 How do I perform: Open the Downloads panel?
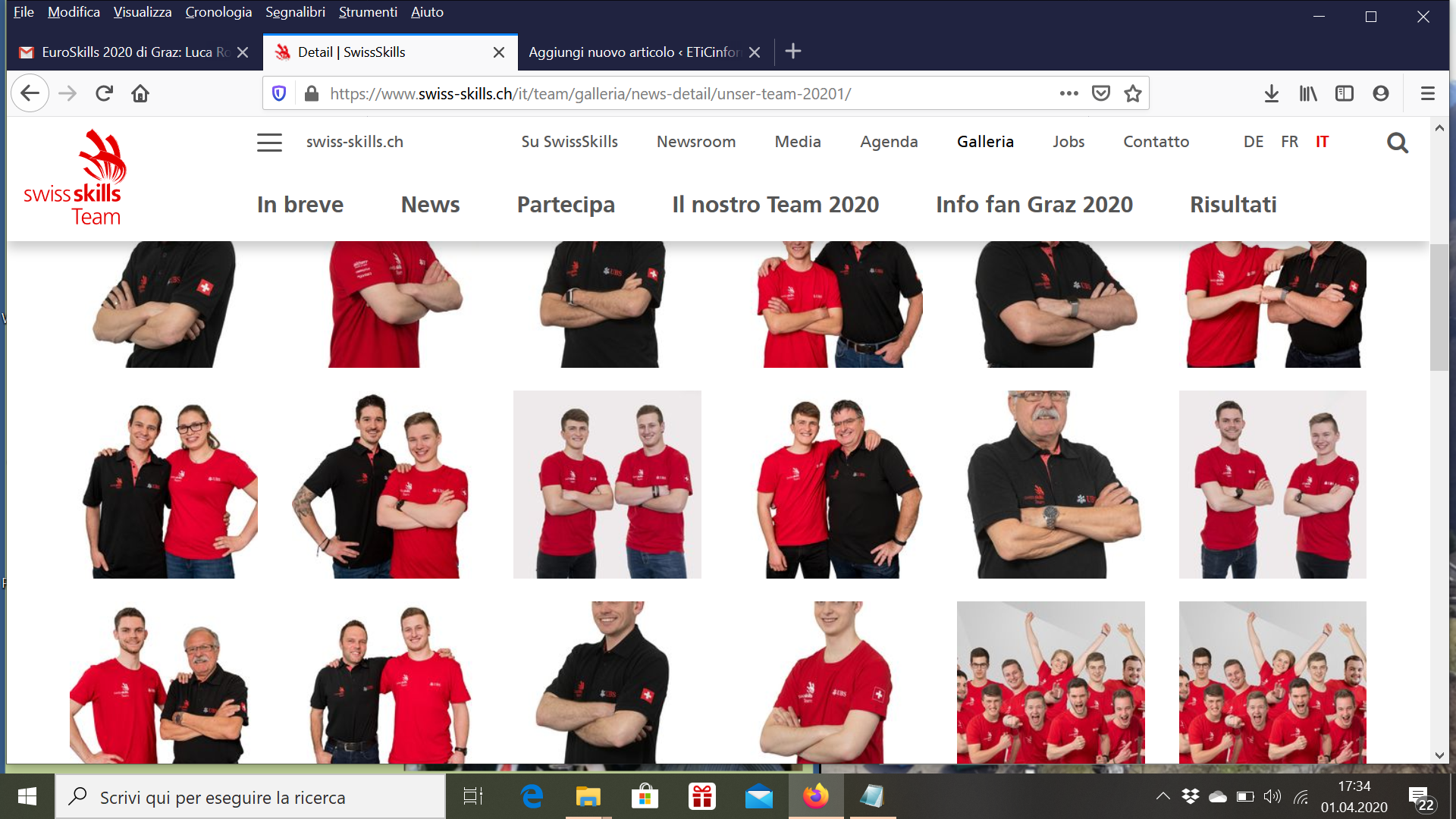point(1272,93)
